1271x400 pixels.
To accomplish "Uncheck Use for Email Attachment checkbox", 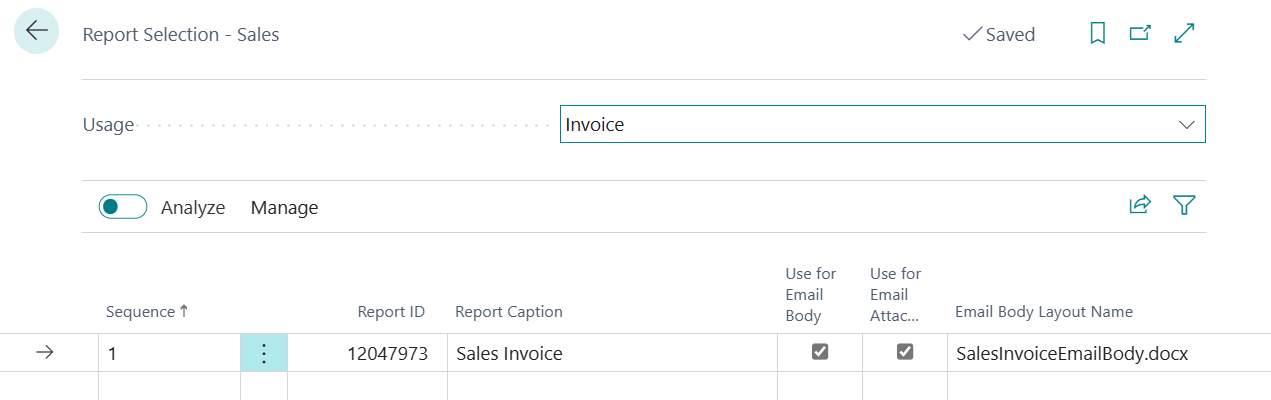I will tap(905, 352).
